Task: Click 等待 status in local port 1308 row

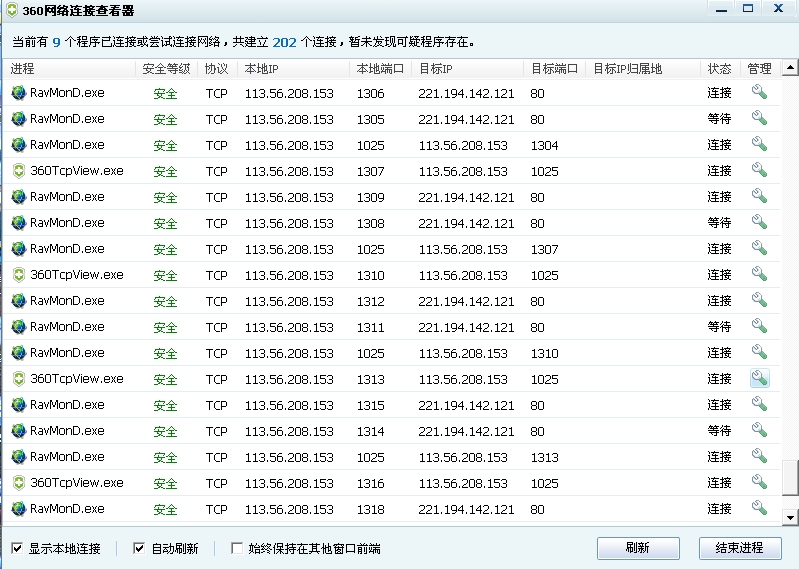Action: [x=720, y=223]
